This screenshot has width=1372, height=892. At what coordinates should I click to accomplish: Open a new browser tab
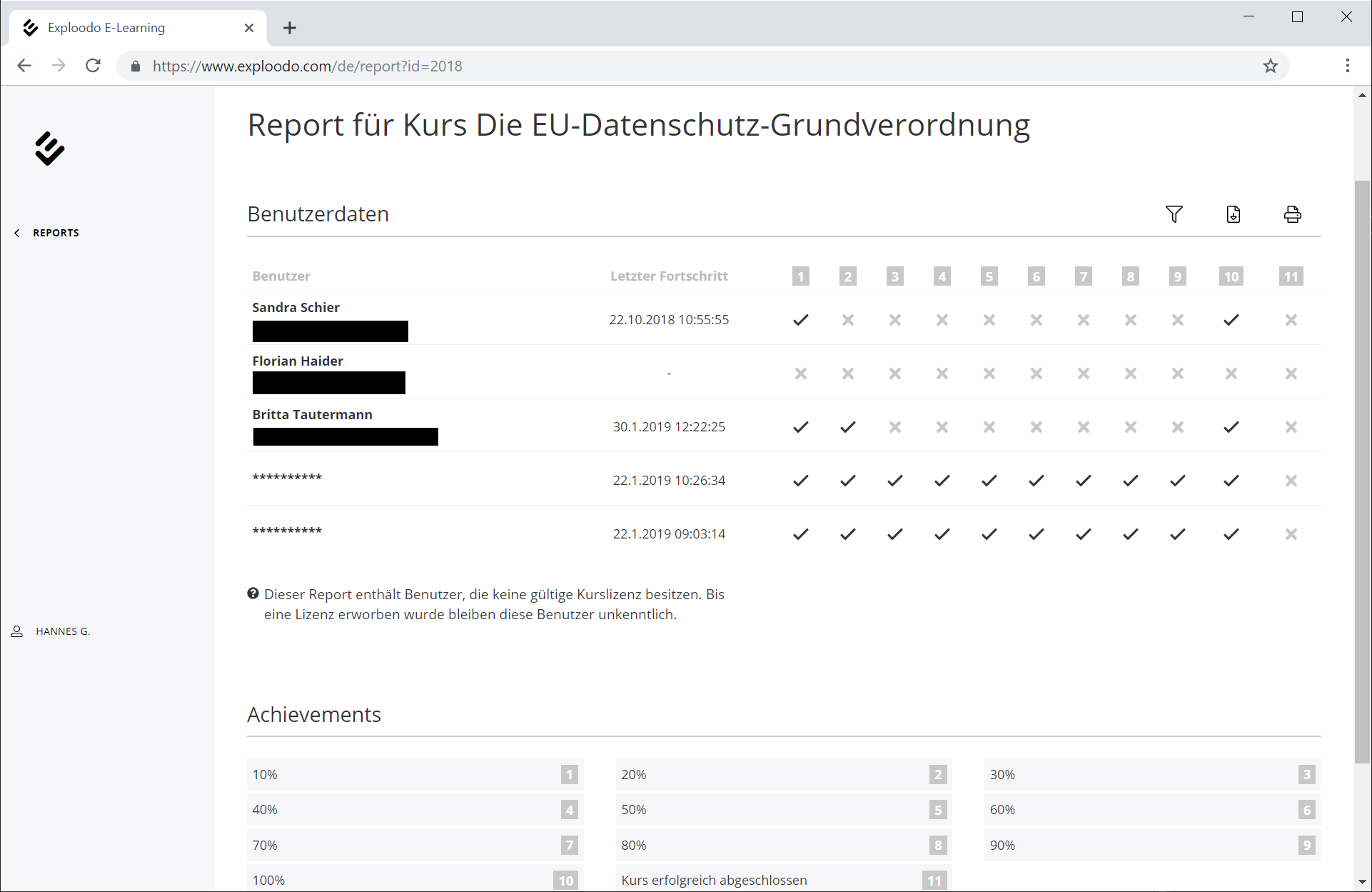(289, 28)
